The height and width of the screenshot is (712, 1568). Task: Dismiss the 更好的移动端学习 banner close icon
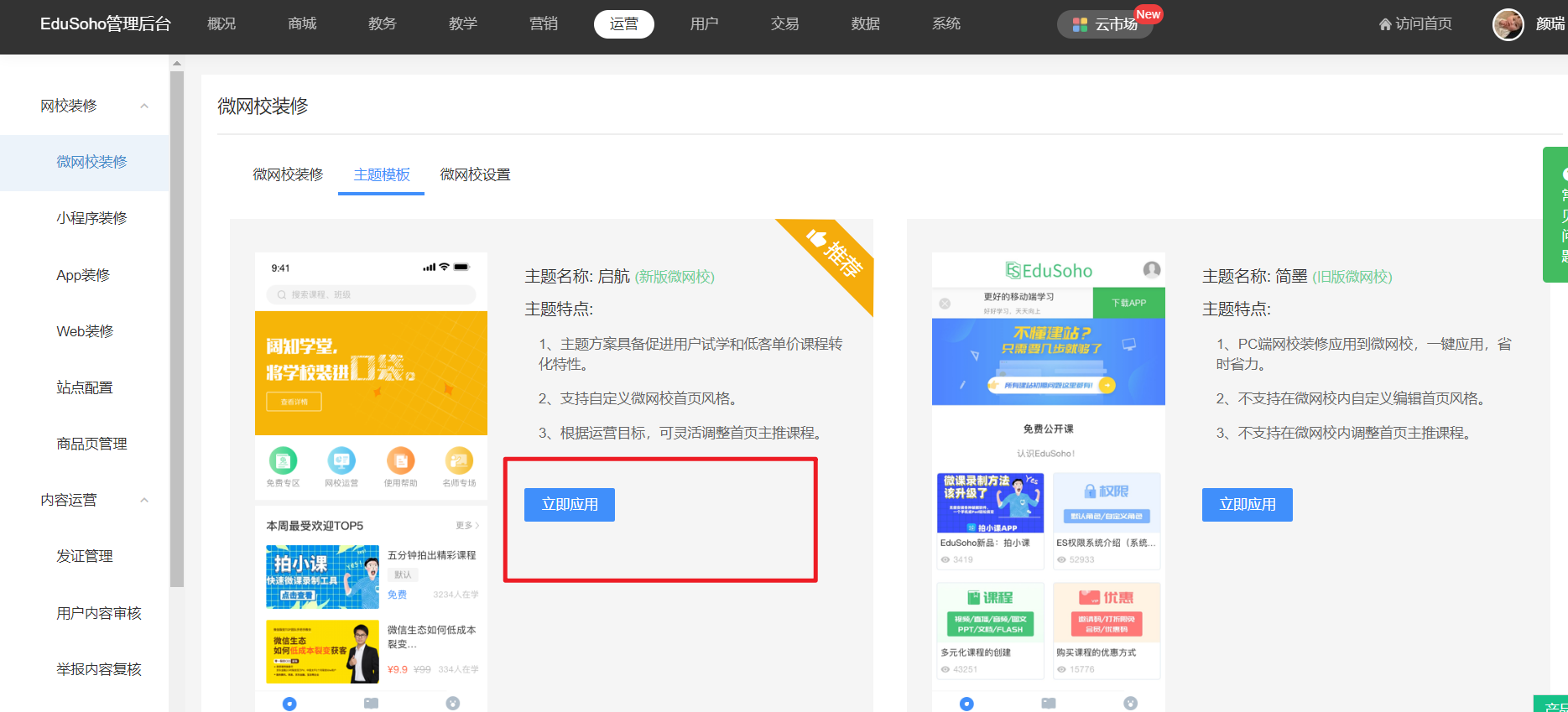click(x=945, y=304)
